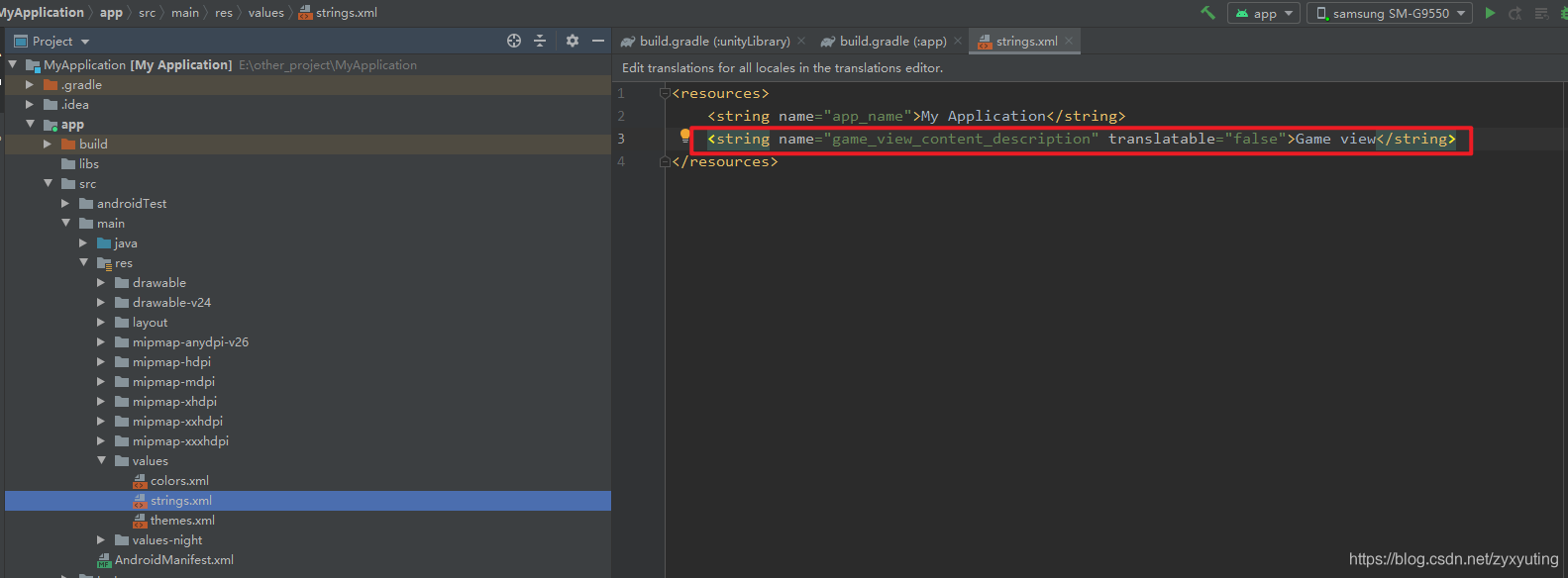This screenshot has width=1568, height=578.
Task: Click the Apply Code Changes icon
Action: click(x=1541, y=13)
